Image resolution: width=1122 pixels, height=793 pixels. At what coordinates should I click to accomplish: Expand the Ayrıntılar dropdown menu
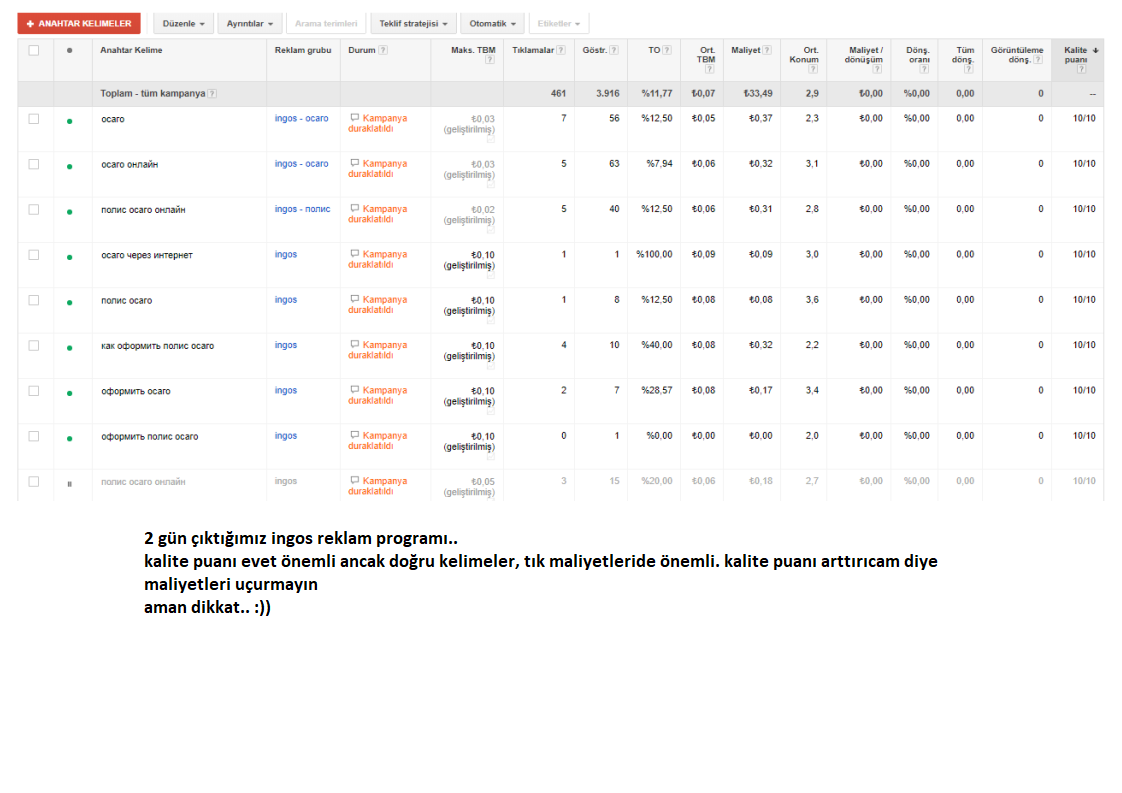point(250,24)
